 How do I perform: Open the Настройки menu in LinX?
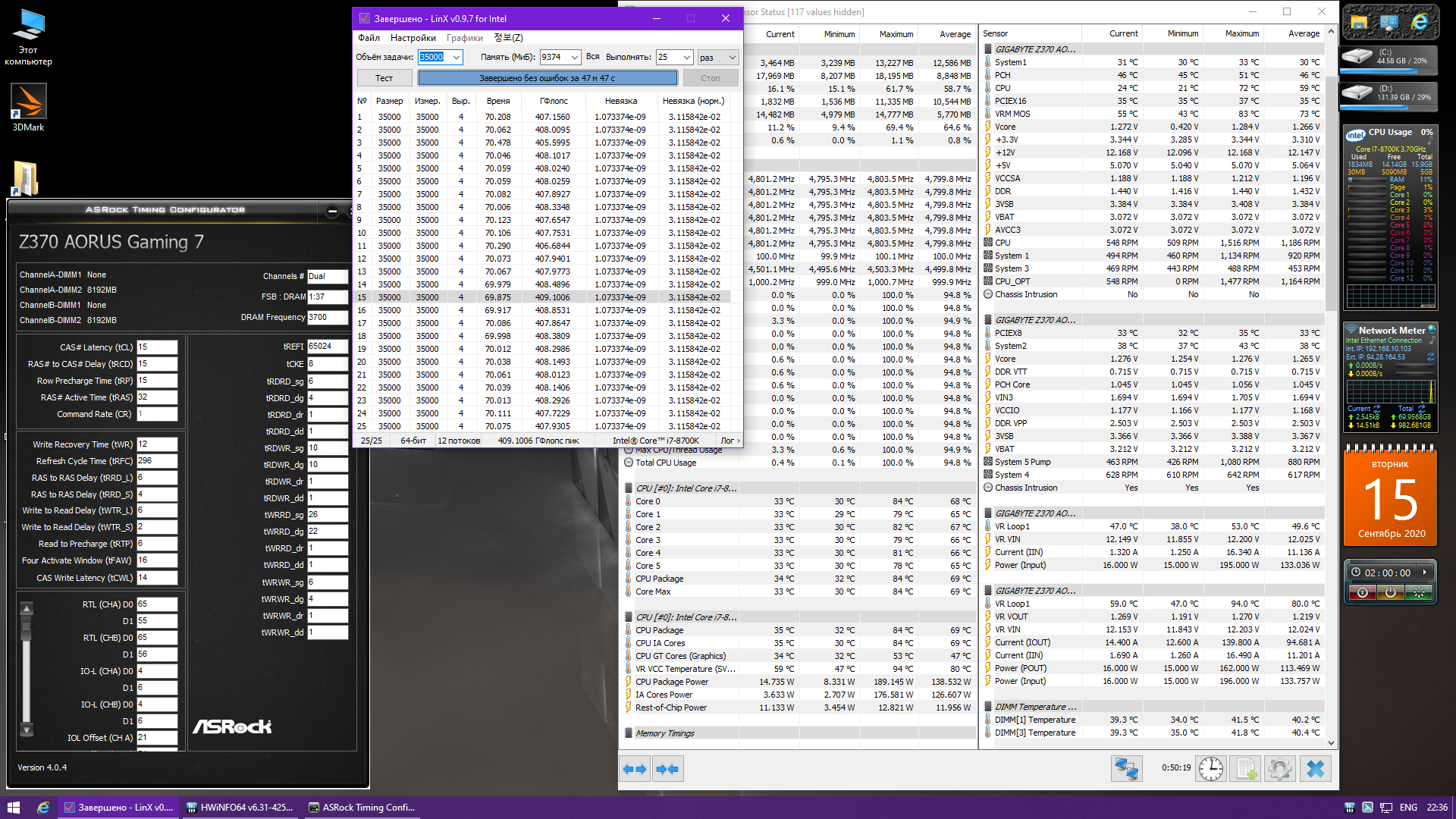point(413,38)
